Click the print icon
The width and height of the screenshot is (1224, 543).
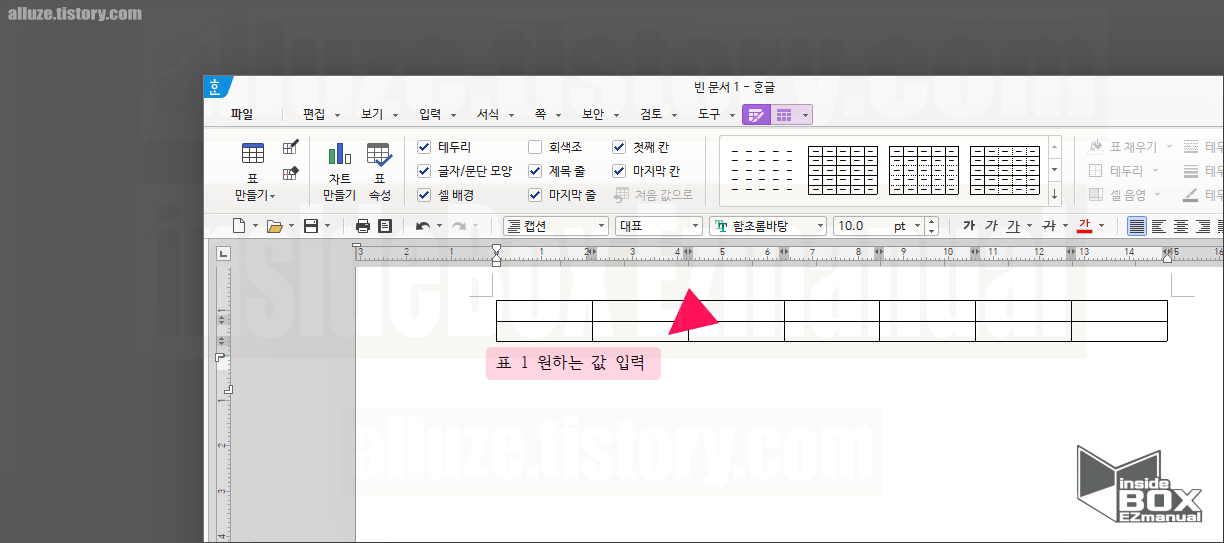coord(363,226)
